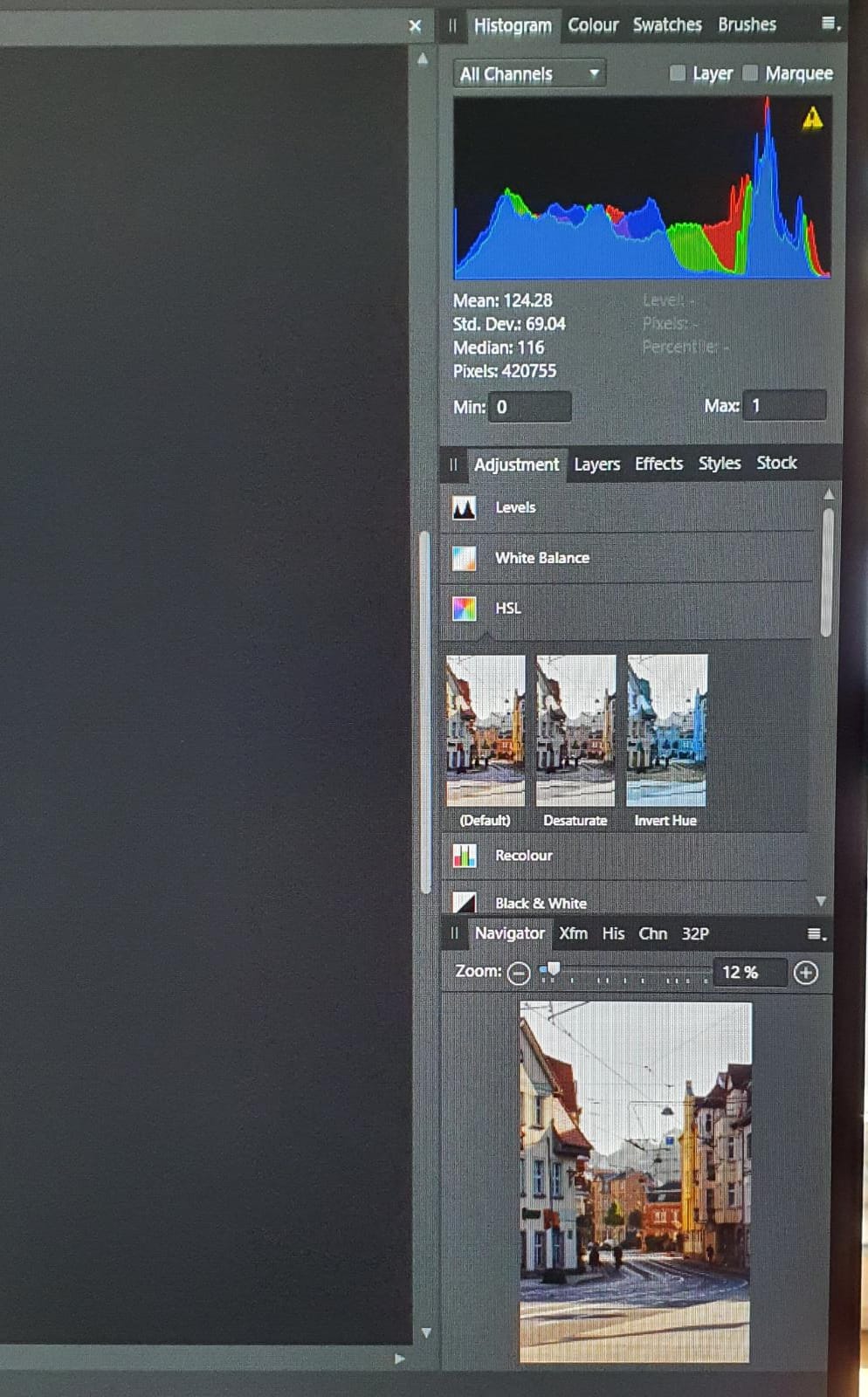Switch to the Layers tab

tap(597, 465)
